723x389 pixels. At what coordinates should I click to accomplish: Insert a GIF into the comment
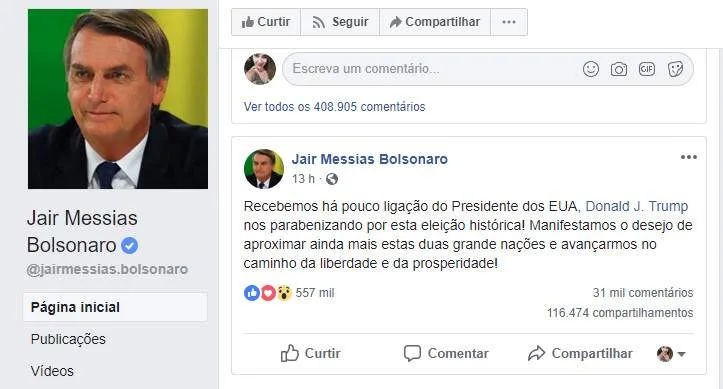647,69
